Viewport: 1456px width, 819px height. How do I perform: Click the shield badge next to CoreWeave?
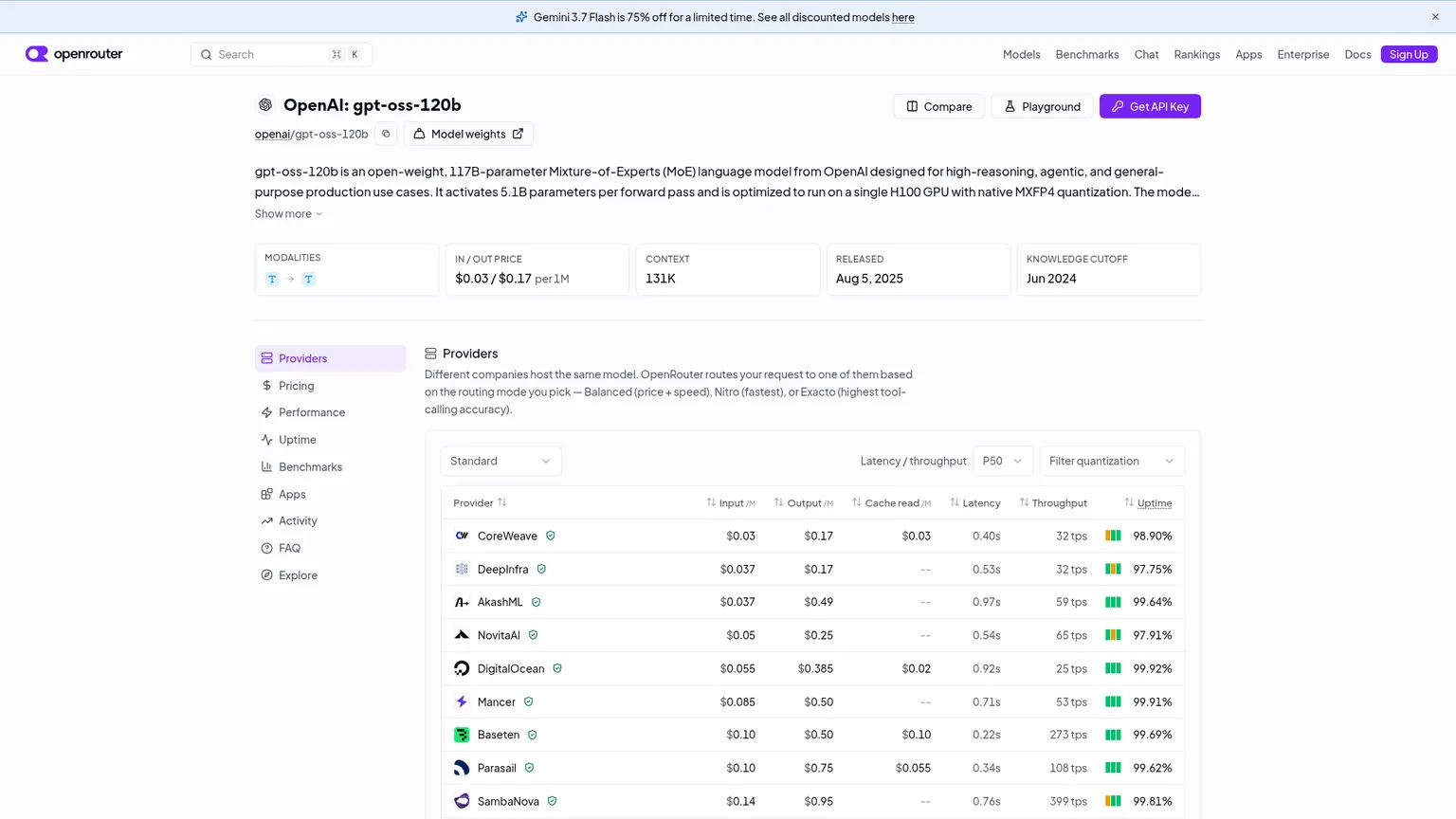(551, 536)
